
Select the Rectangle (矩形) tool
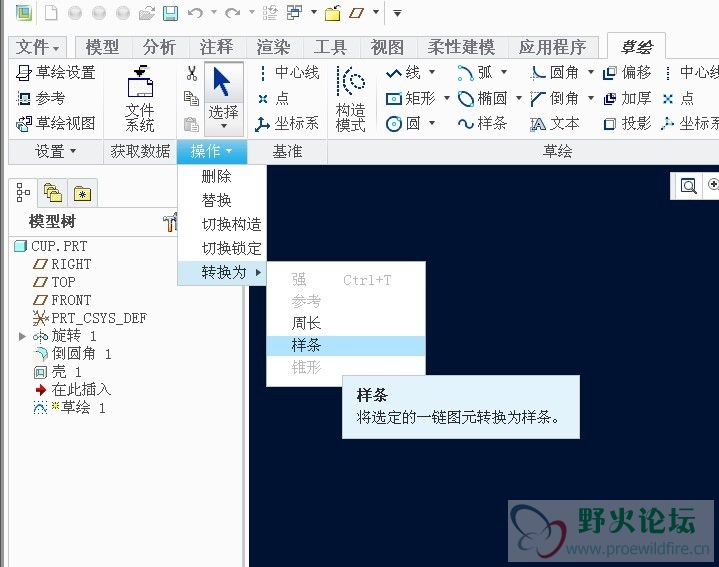410,98
